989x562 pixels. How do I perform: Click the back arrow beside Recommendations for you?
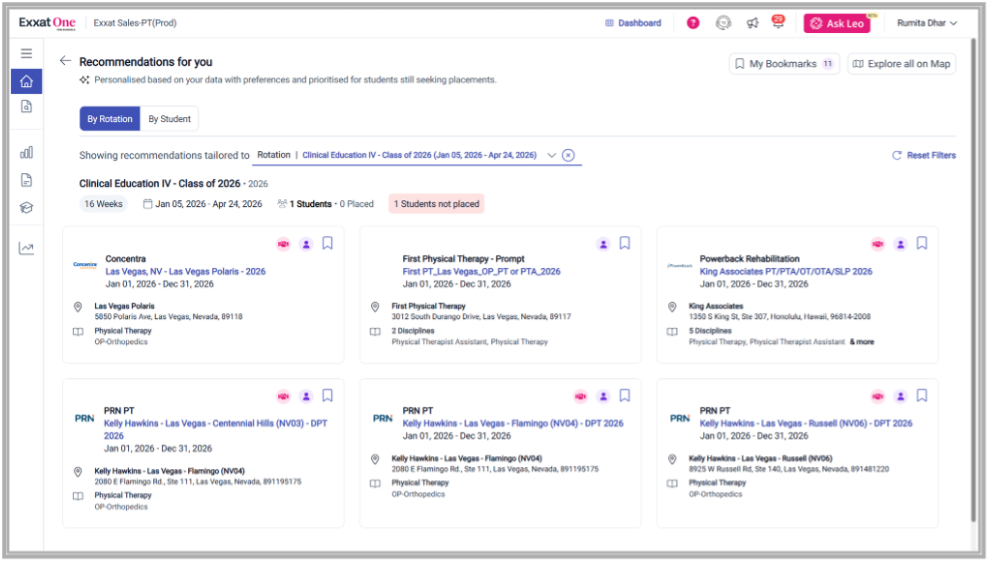click(x=65, y=61)
